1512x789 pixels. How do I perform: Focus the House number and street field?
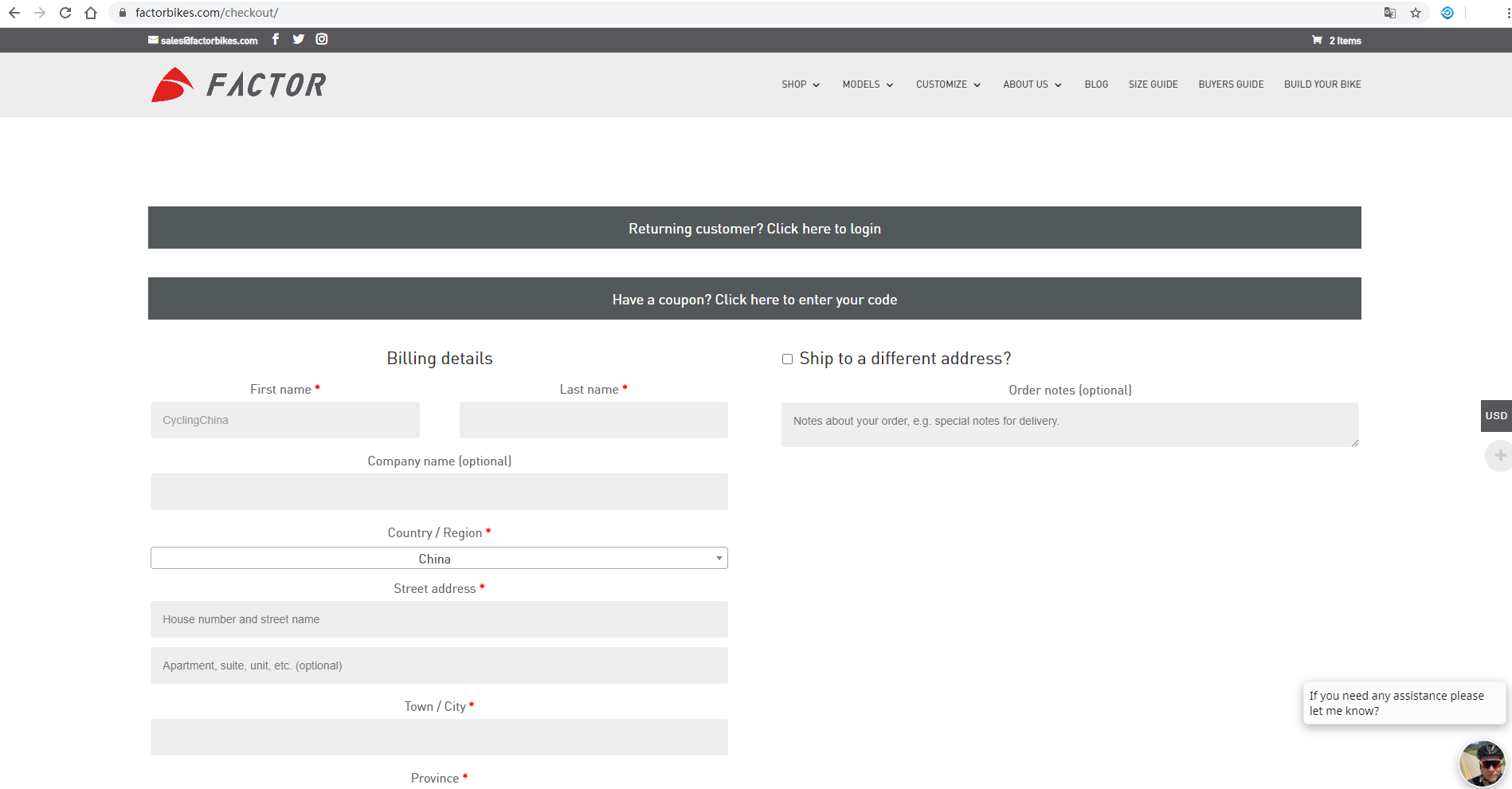[439, 619]
